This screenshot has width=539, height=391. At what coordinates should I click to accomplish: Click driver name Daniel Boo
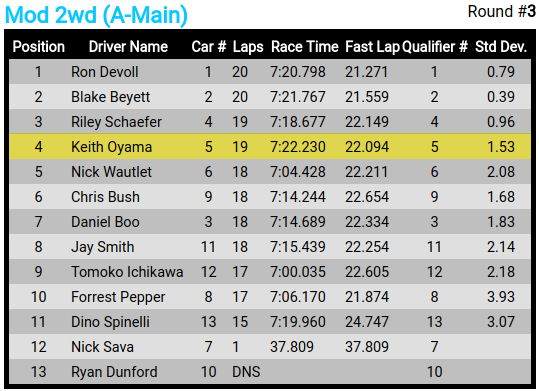(105, 222)
